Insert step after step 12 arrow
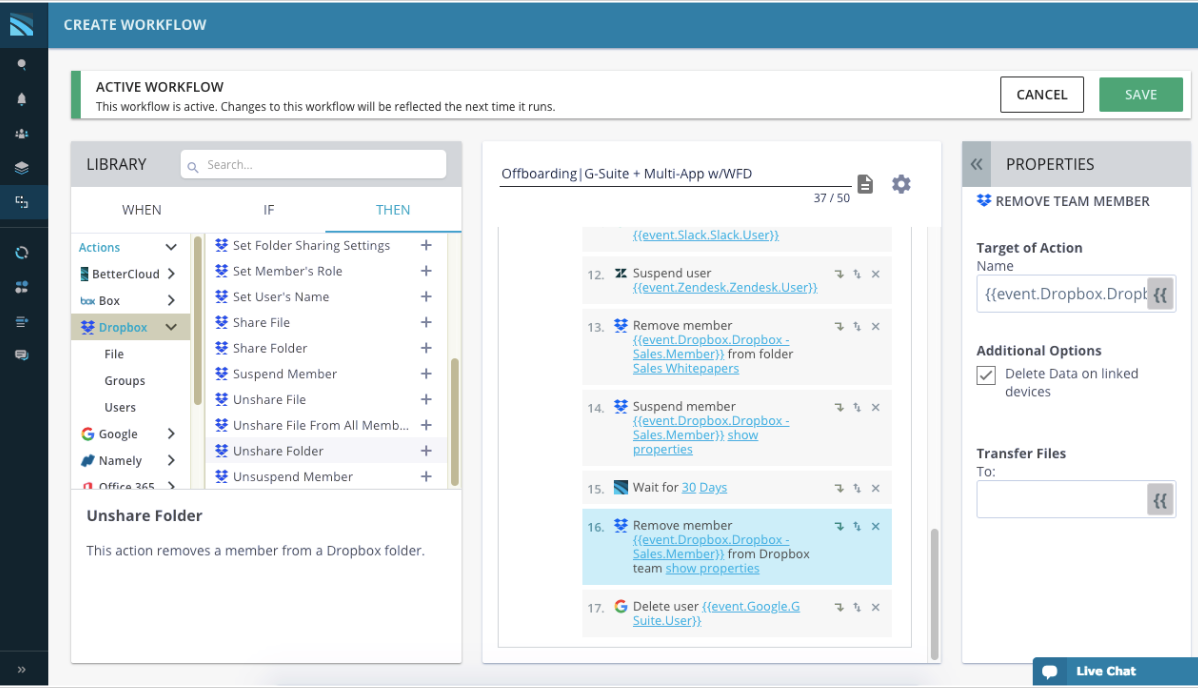Image resolution: width=1198 pixels, height=688 pixels. tap(839, 274)
